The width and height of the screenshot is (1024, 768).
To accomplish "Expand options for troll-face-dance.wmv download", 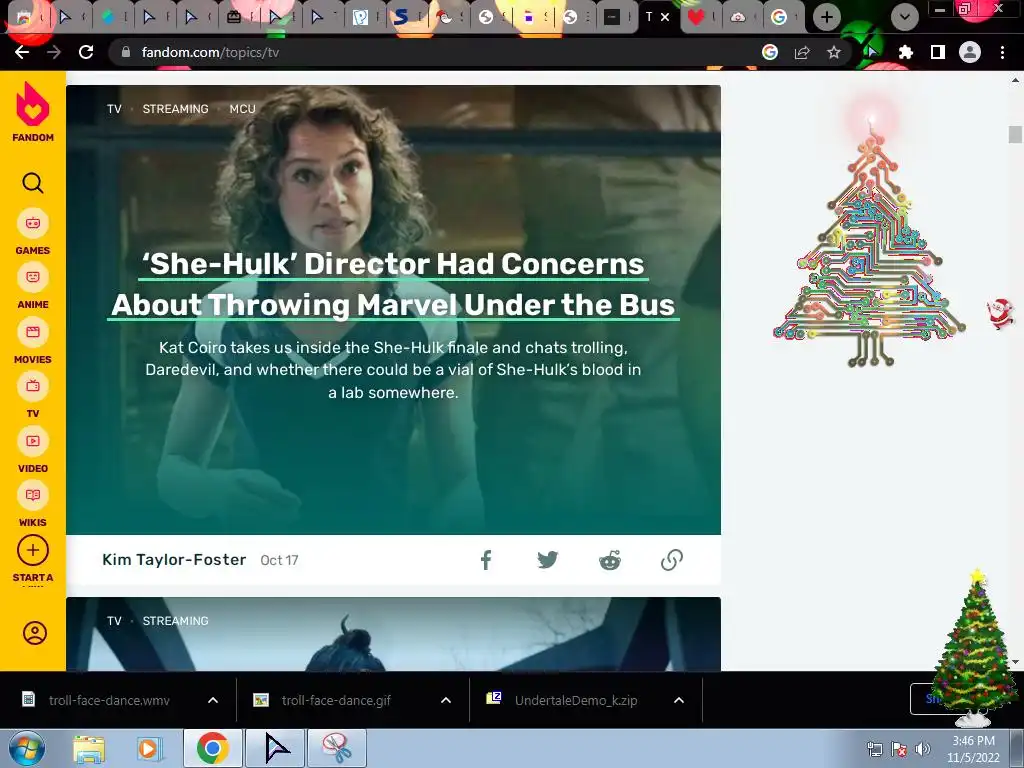I will (213, 700).
